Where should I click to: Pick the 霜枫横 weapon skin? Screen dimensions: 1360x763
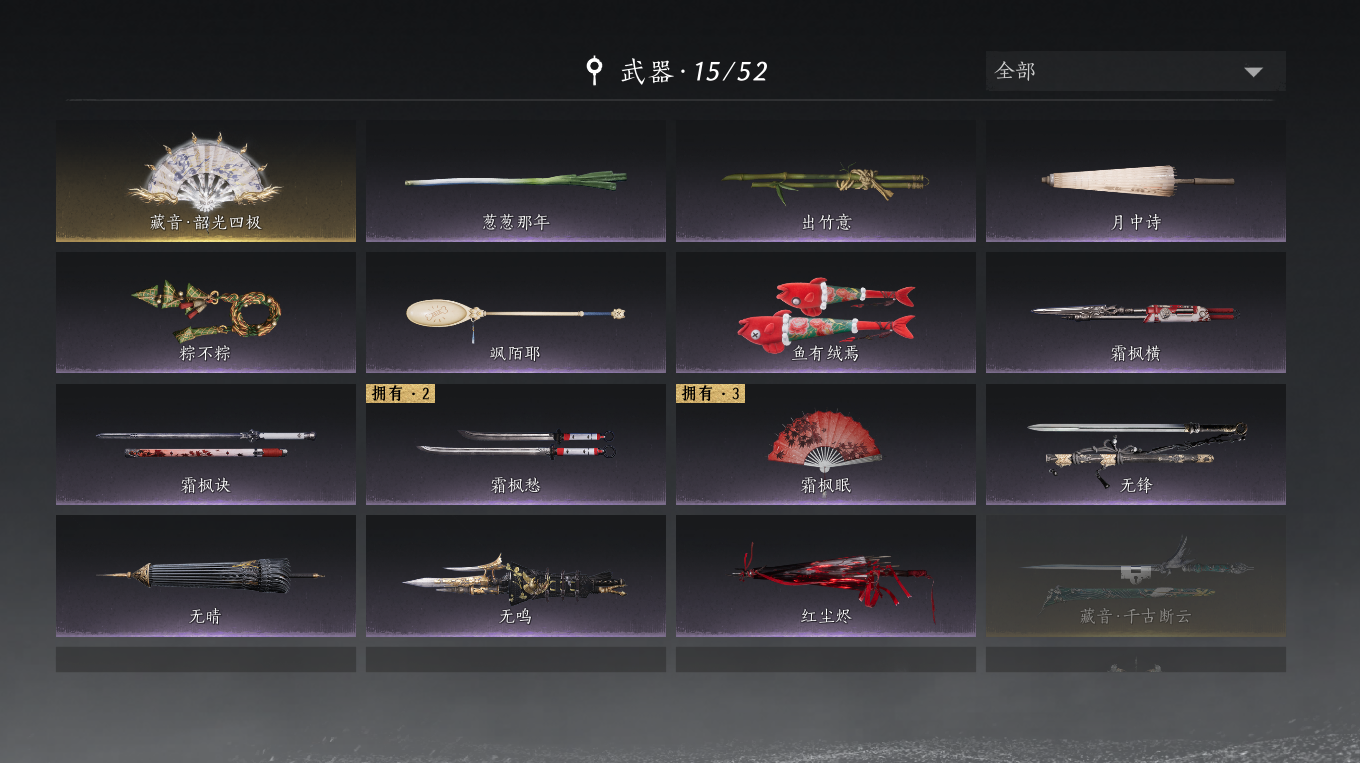[1136, 312]
